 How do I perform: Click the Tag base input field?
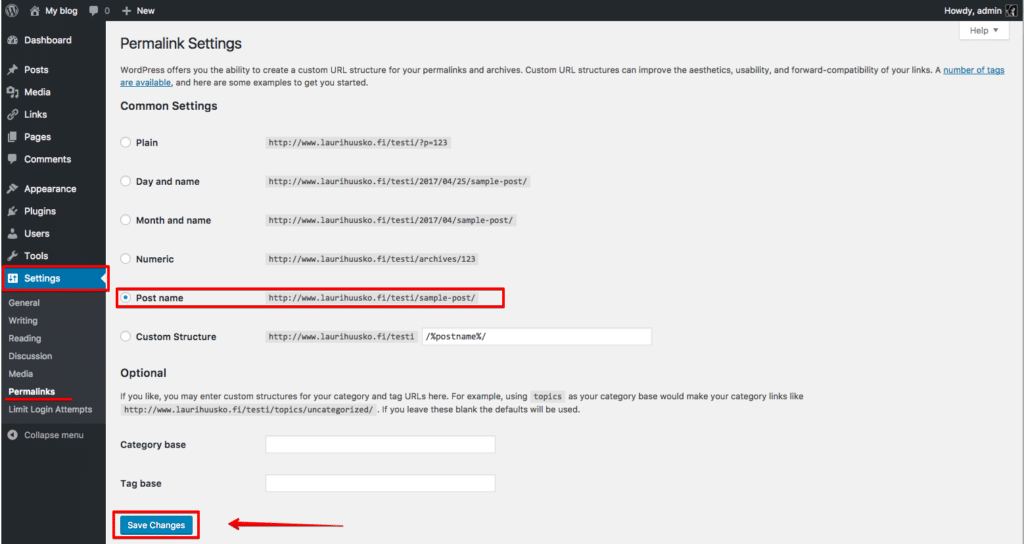click(380, 483)
